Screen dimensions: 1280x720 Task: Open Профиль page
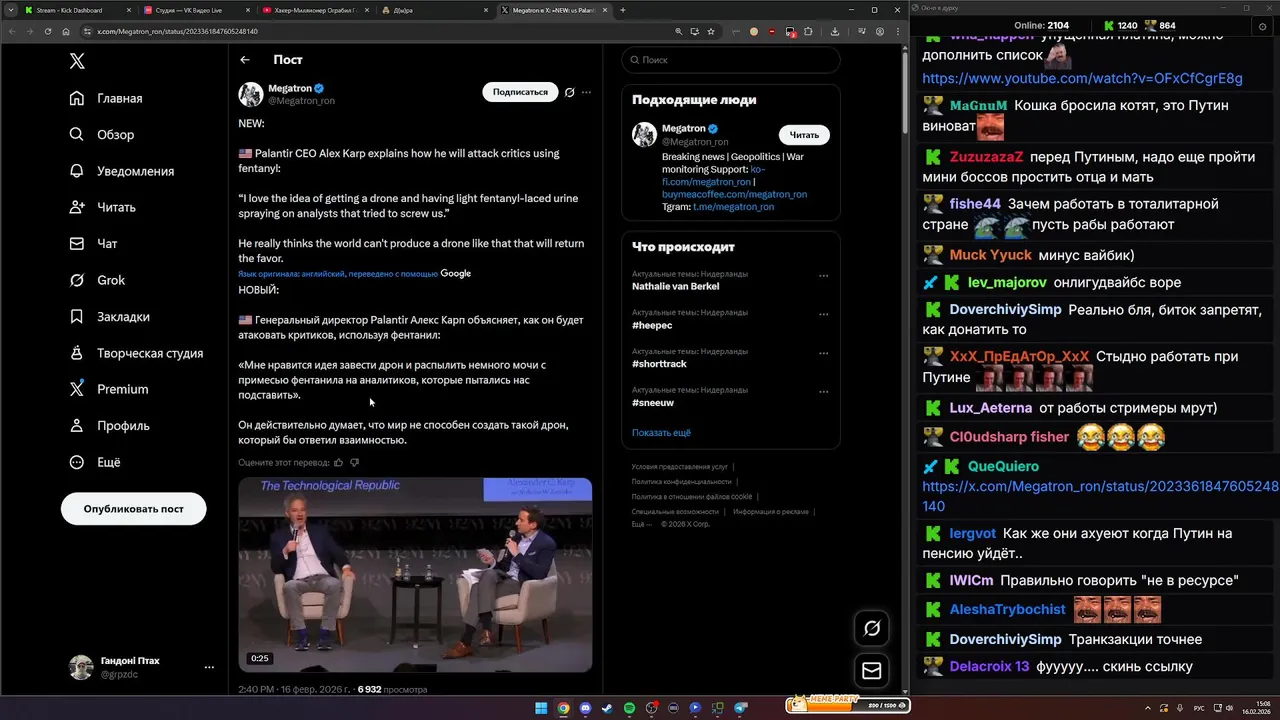tap(110, 425)
